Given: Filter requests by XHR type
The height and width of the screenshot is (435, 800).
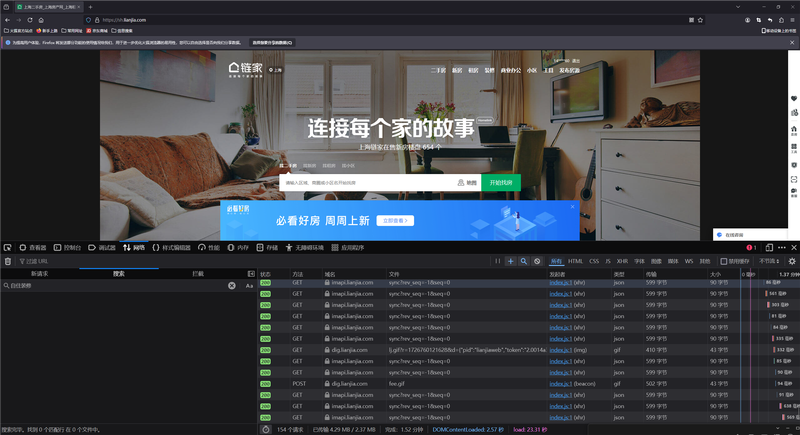Looking at the screenshot, I should tap(622, 261).
